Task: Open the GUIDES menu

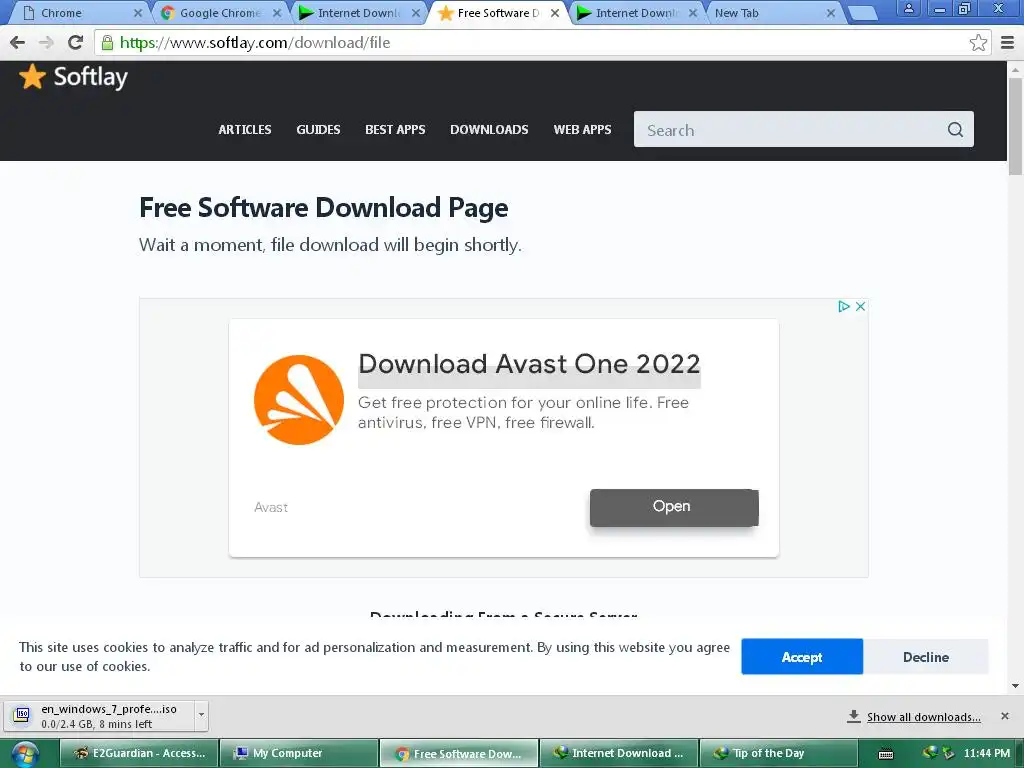Action: point(318,129)
